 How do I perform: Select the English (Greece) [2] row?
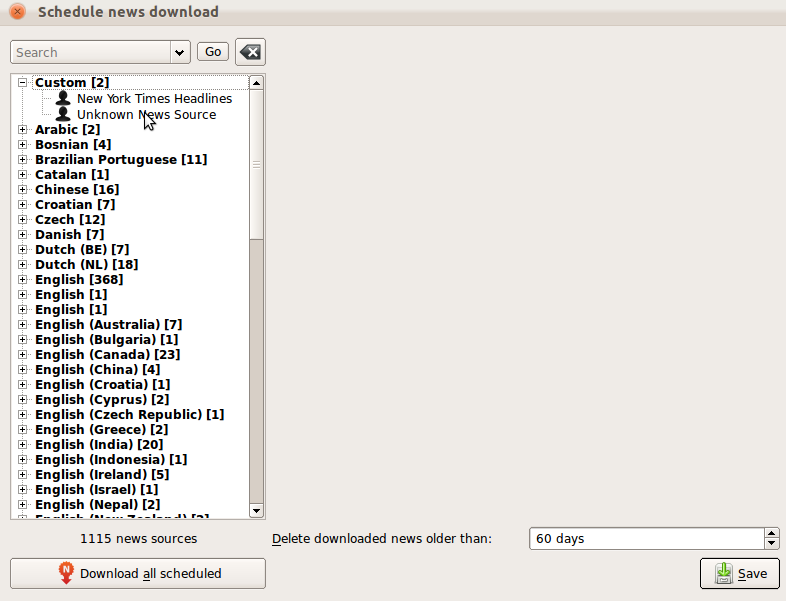pos(102,430)
